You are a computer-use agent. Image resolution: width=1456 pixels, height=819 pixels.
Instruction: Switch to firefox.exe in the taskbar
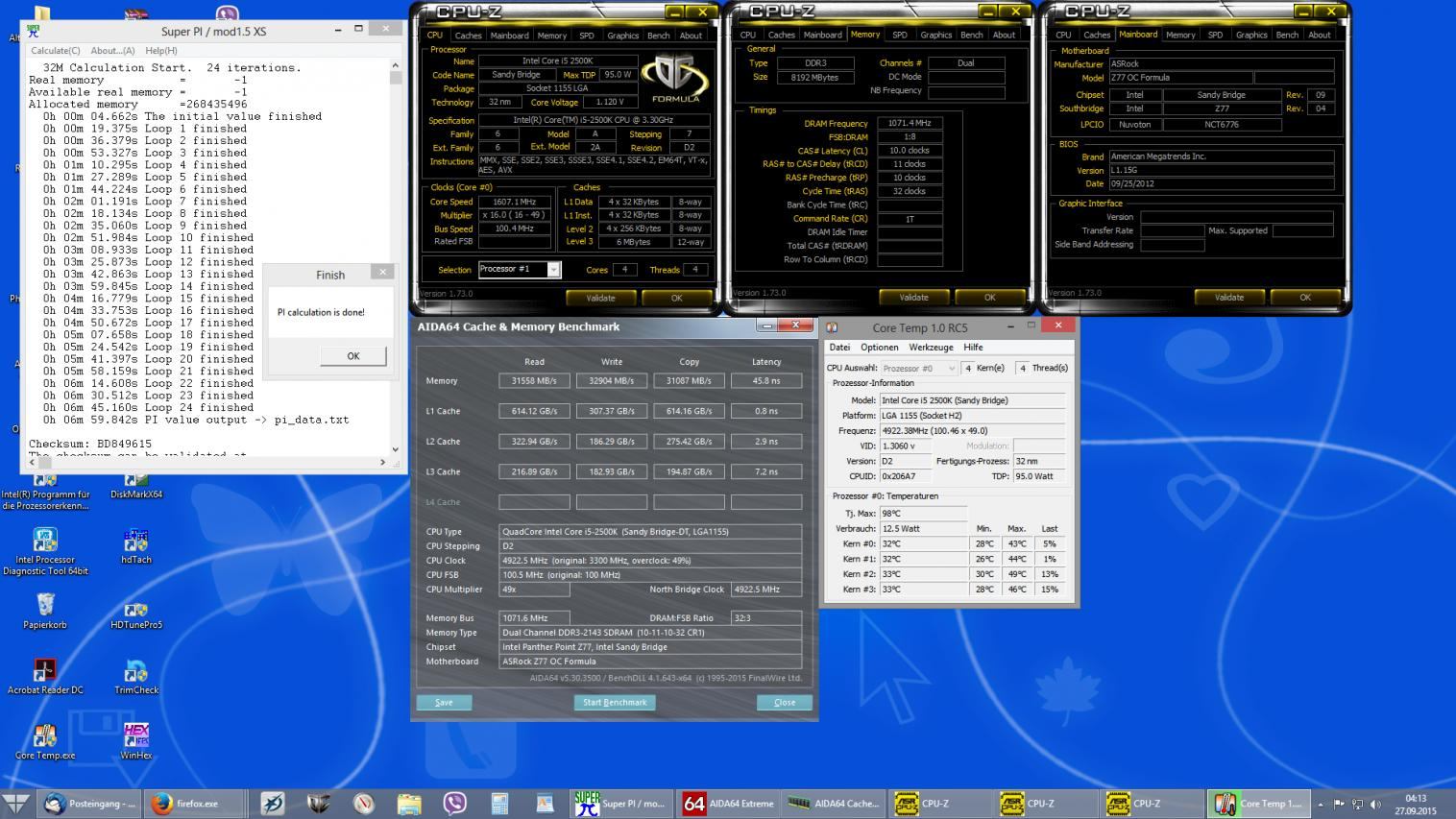coord(195,804)
